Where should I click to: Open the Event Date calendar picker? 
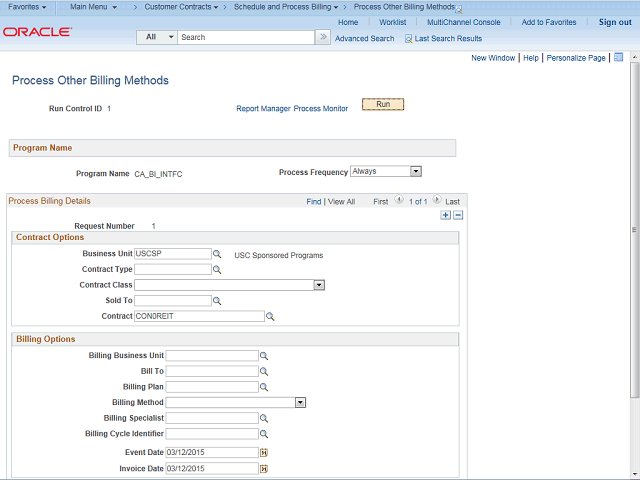coord(264,452)
